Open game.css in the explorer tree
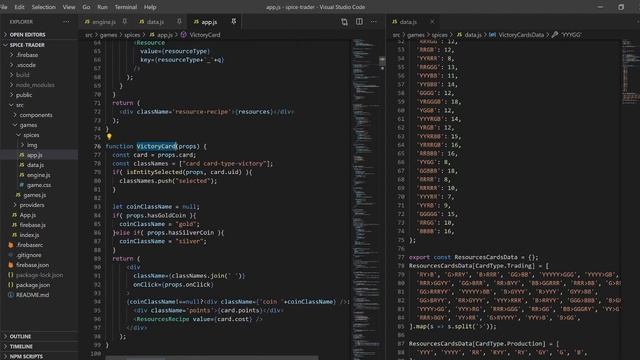Image resolution: width=640 pixels, height=360 pixels. point(39,185)
